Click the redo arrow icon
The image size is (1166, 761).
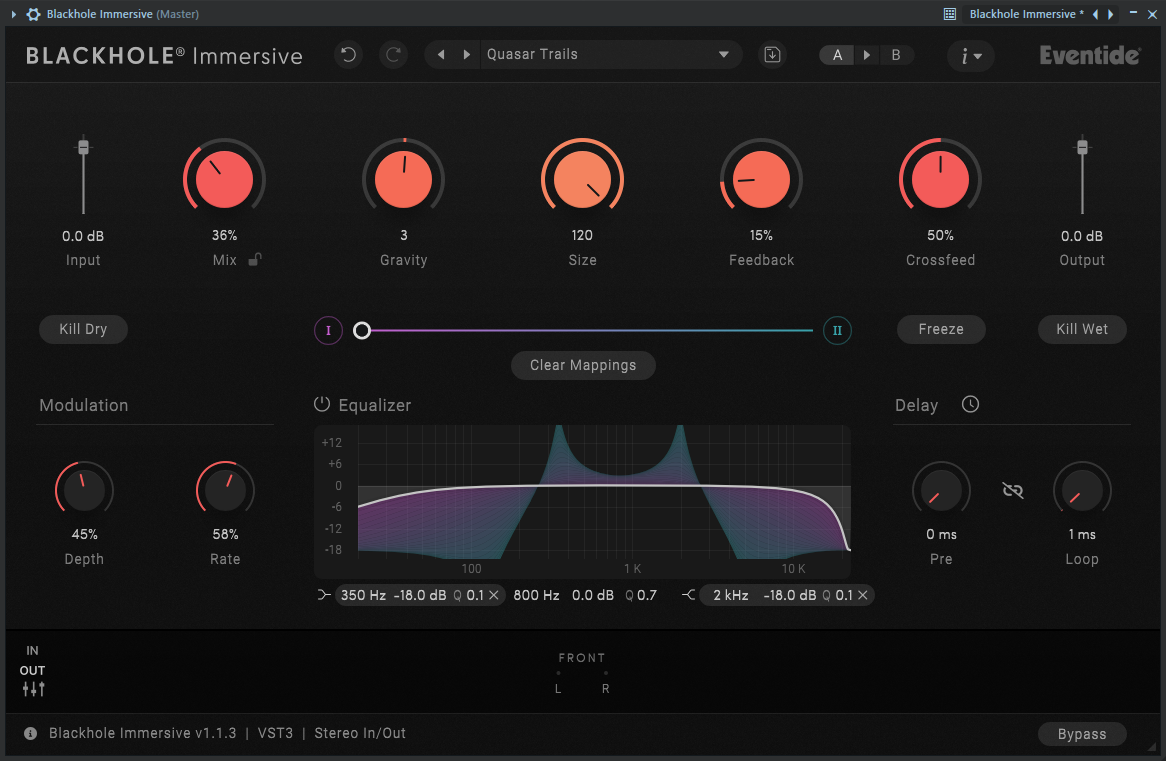393,54
